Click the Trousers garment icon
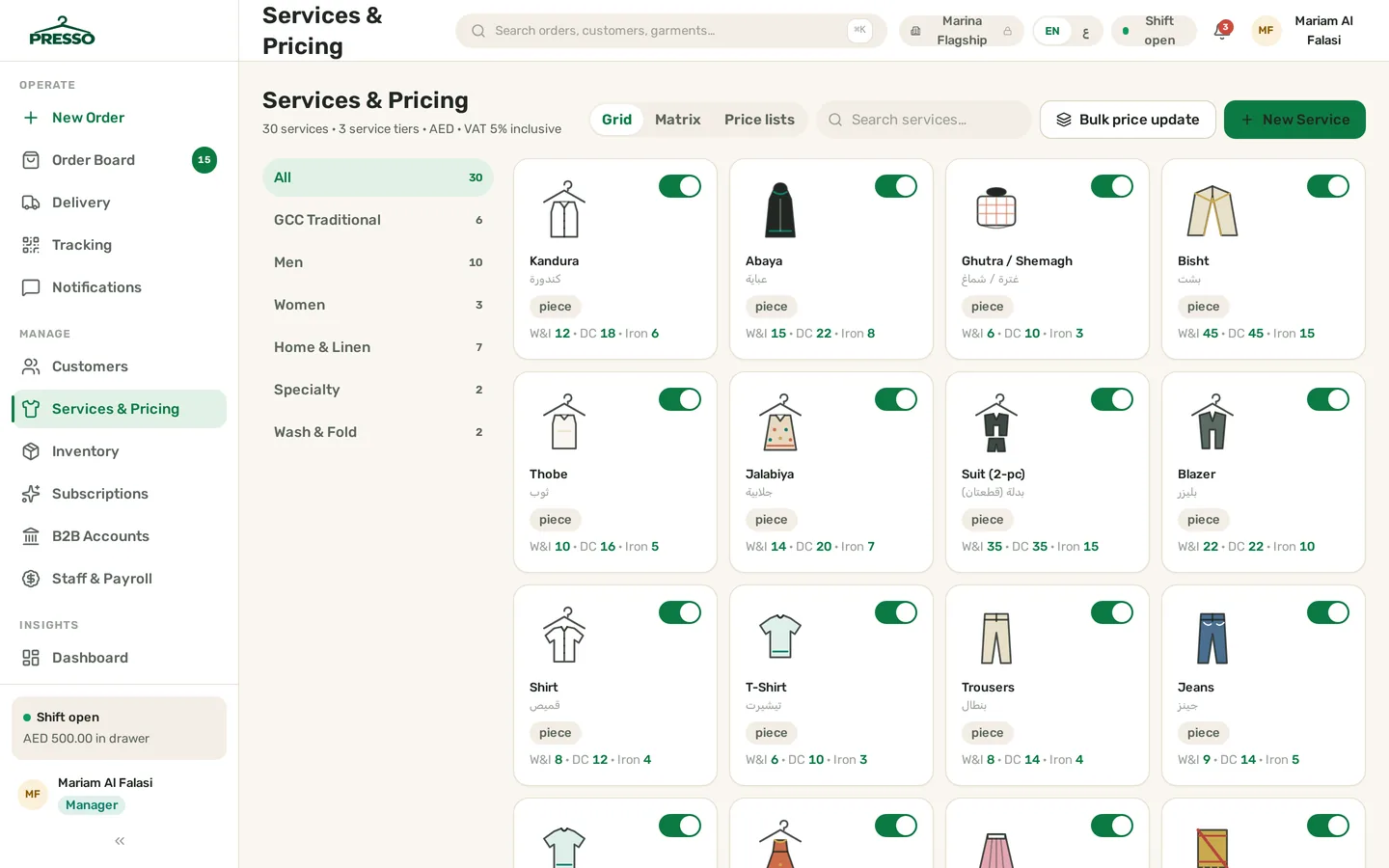1389x868 pixels. 996,637
